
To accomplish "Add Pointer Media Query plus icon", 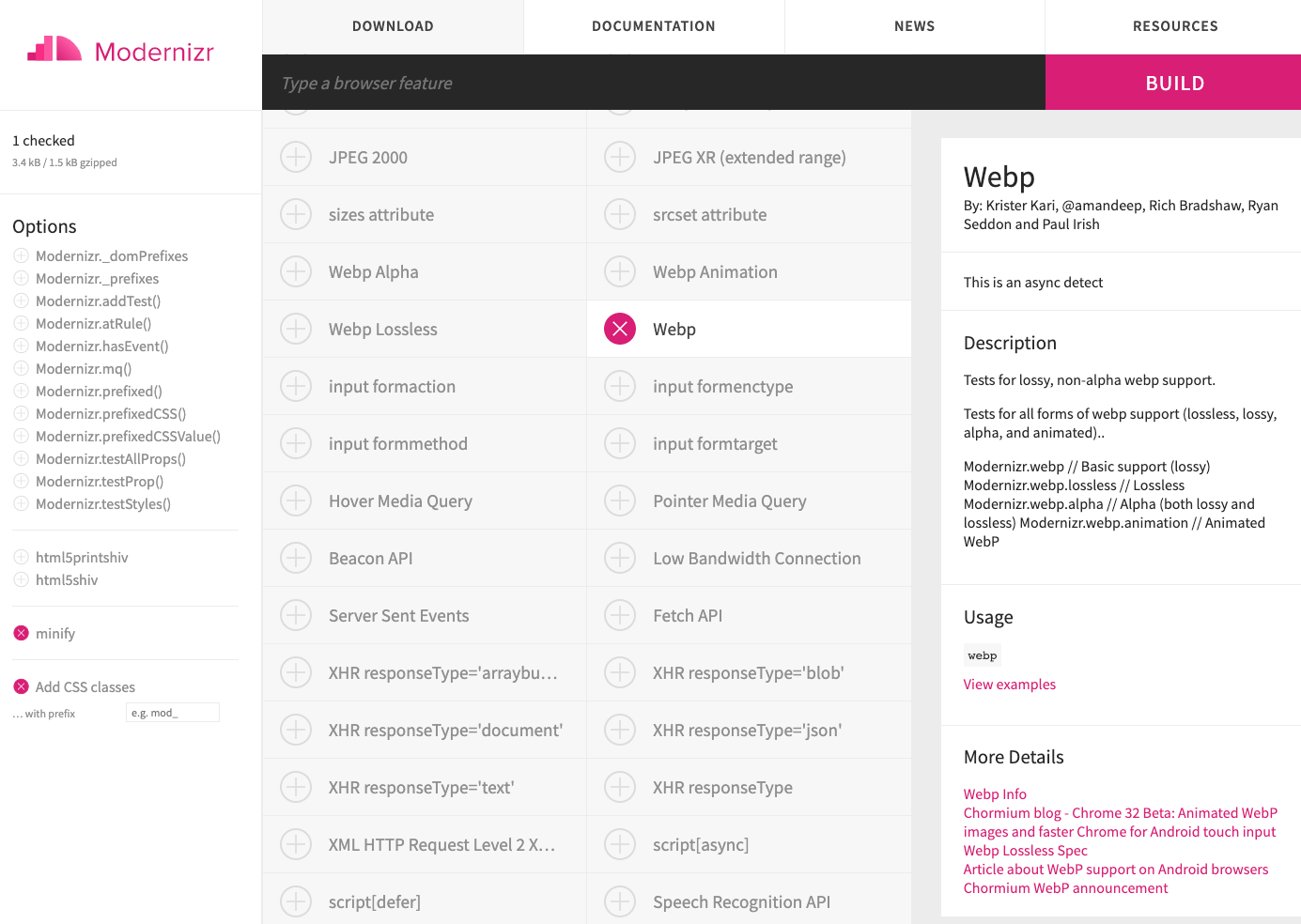I will (620, 500).
